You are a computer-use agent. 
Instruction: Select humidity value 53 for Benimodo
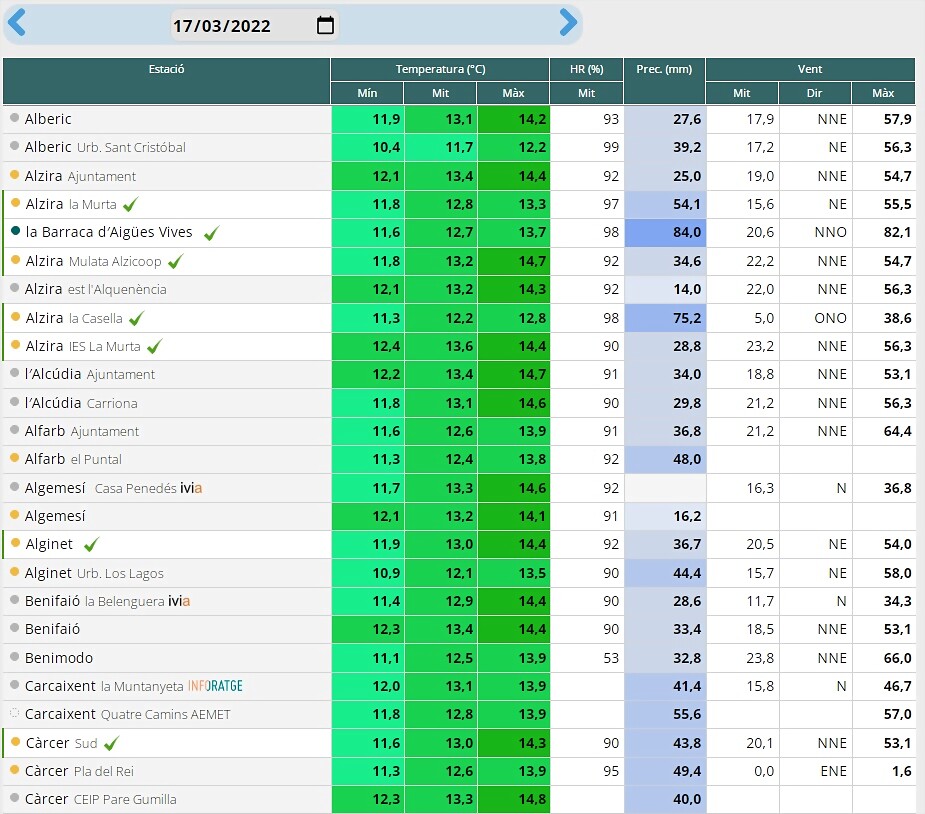pos(586,658)
